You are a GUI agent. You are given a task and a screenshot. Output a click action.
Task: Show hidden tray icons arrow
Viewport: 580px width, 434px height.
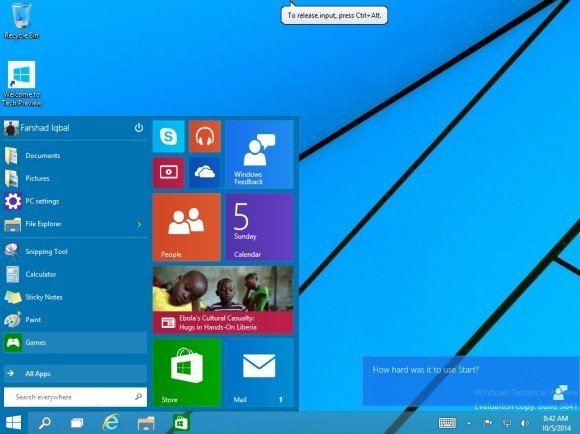[x=468, y=423]
